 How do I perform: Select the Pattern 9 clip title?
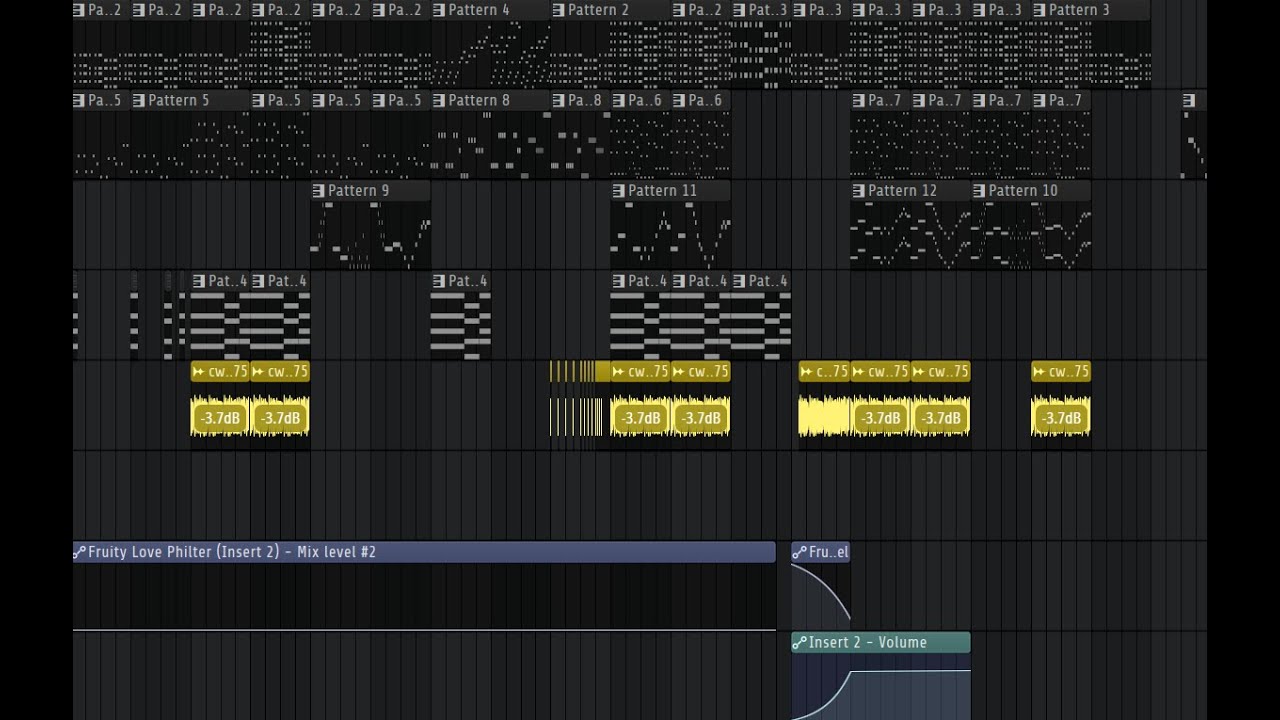pos(359,191)
